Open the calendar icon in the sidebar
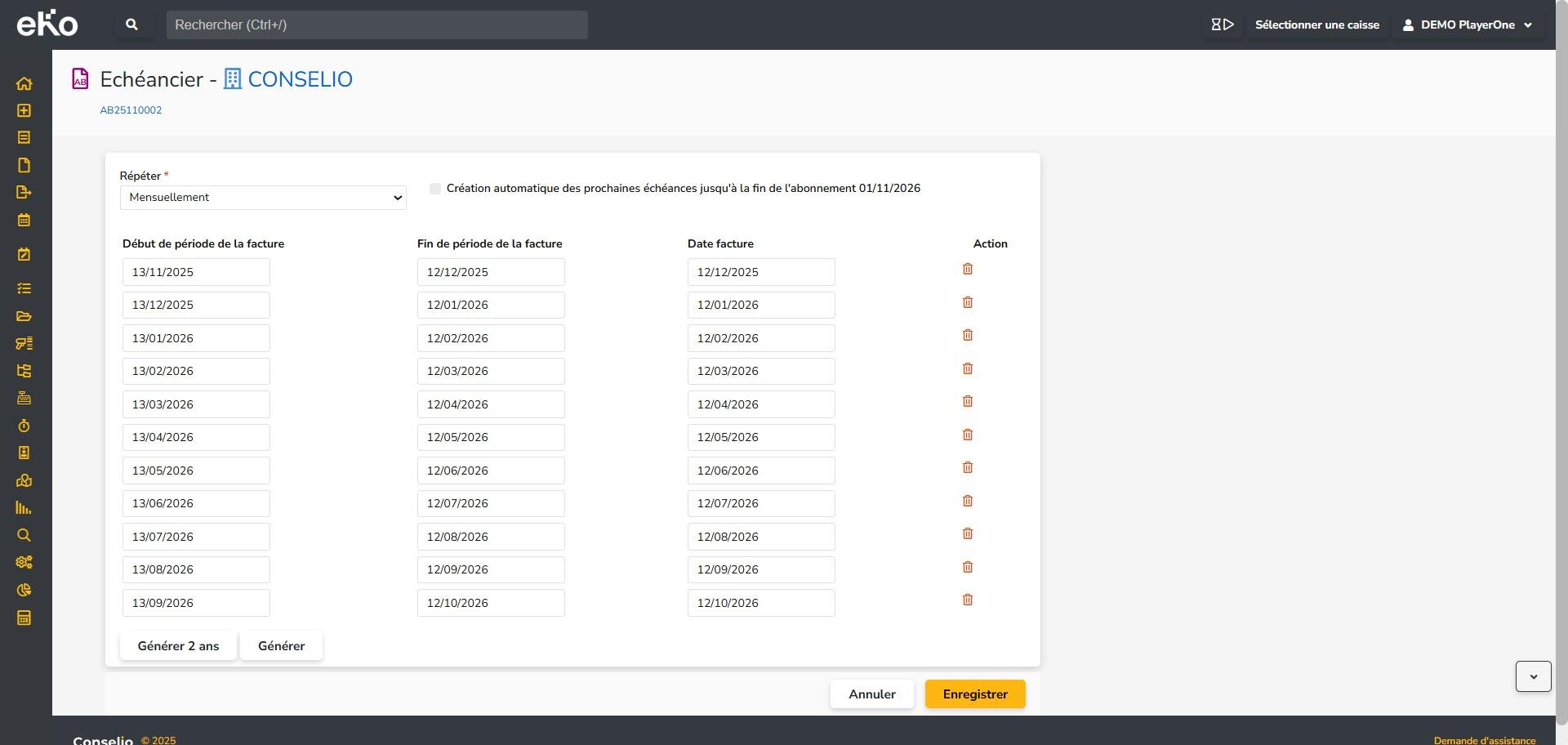 coord(24,220)
